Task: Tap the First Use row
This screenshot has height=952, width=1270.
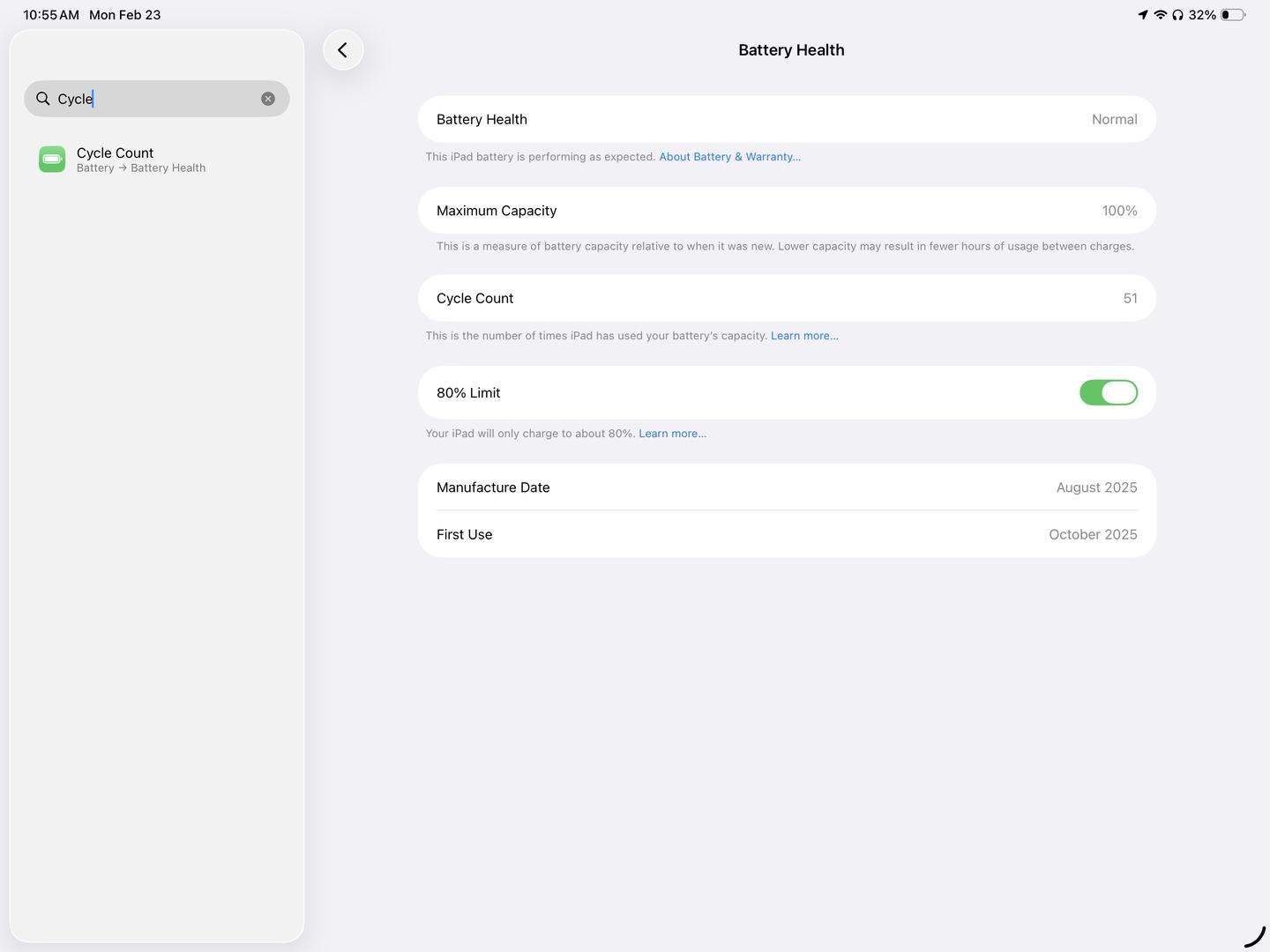Action: [x=787, y=534]
